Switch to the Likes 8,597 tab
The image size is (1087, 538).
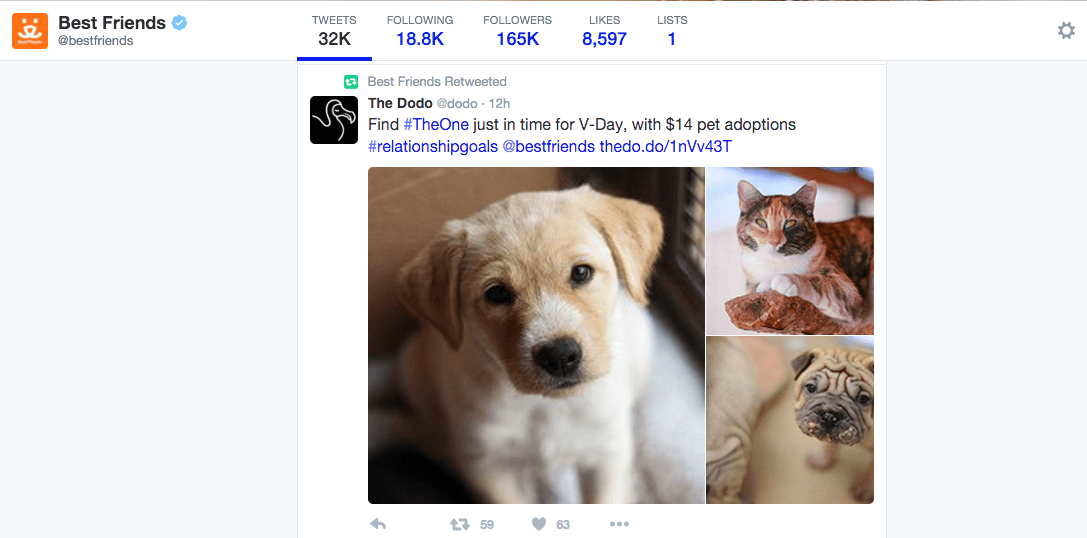click(x=604, y=31)
